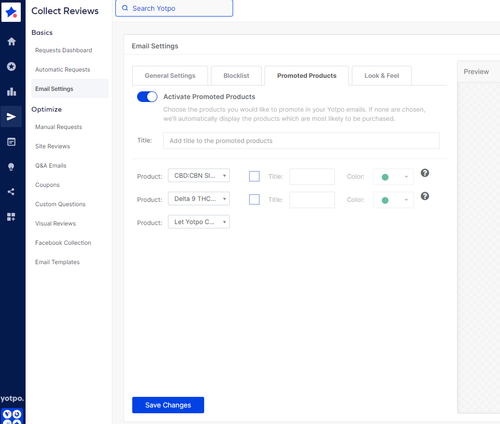Open the analytics bar chart icon
The image size is (500, 424).
[x=12, y=92]
